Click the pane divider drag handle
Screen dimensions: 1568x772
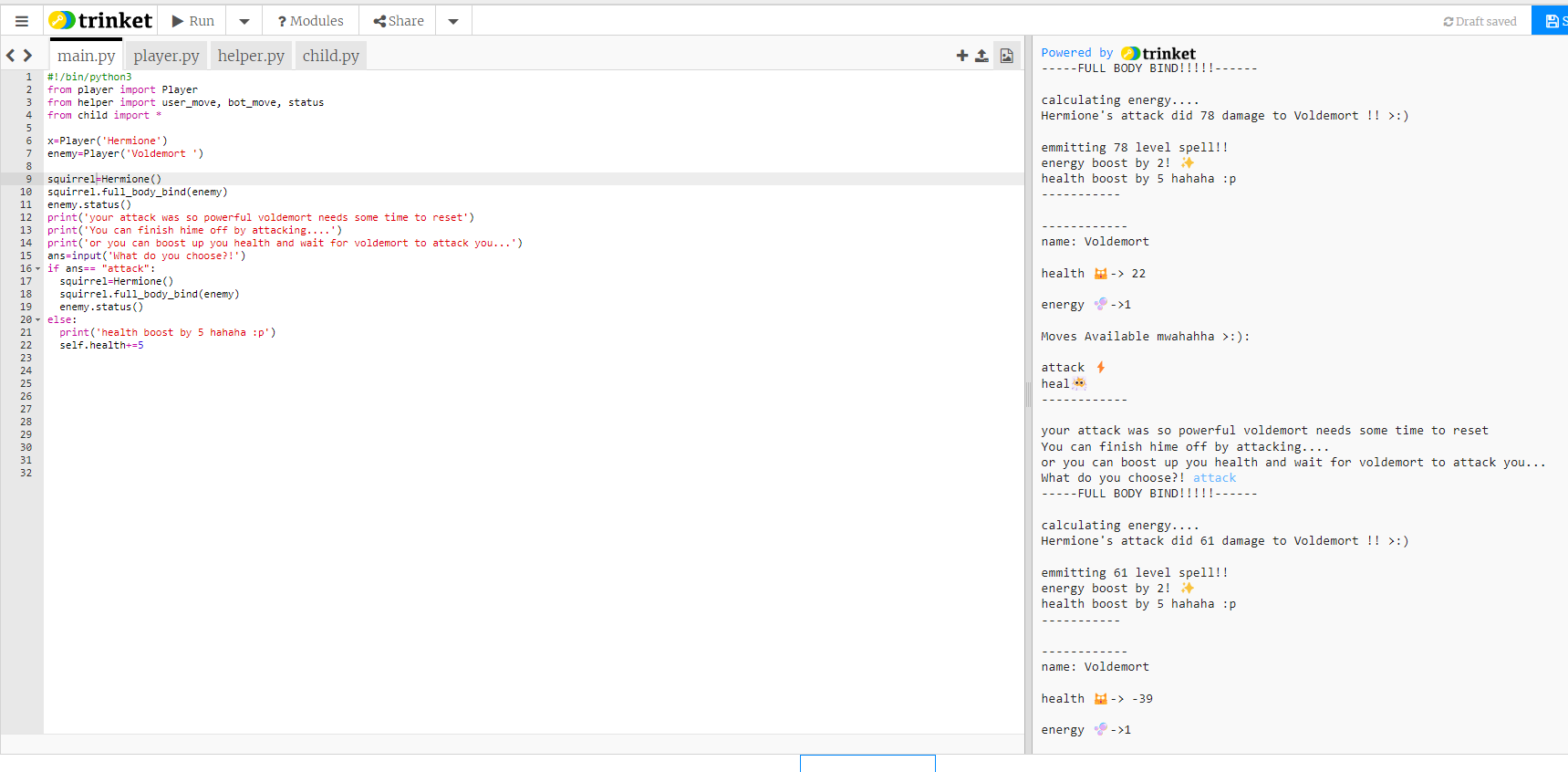point(1028,394)
